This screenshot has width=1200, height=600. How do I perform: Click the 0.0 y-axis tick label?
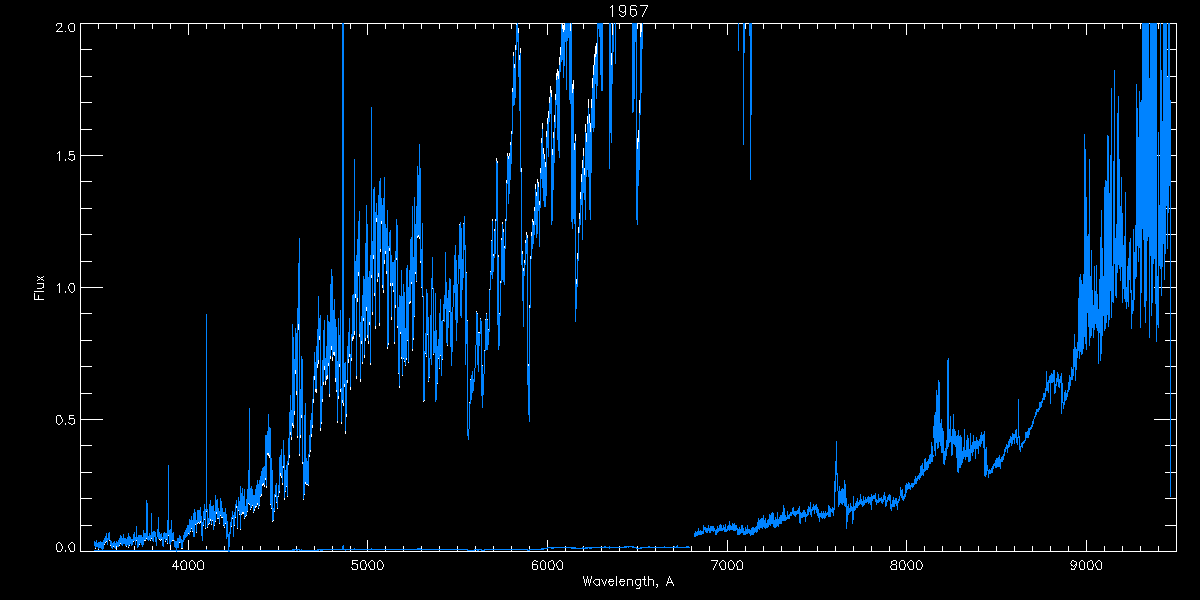pyautogui.click(x=63, y=546)
